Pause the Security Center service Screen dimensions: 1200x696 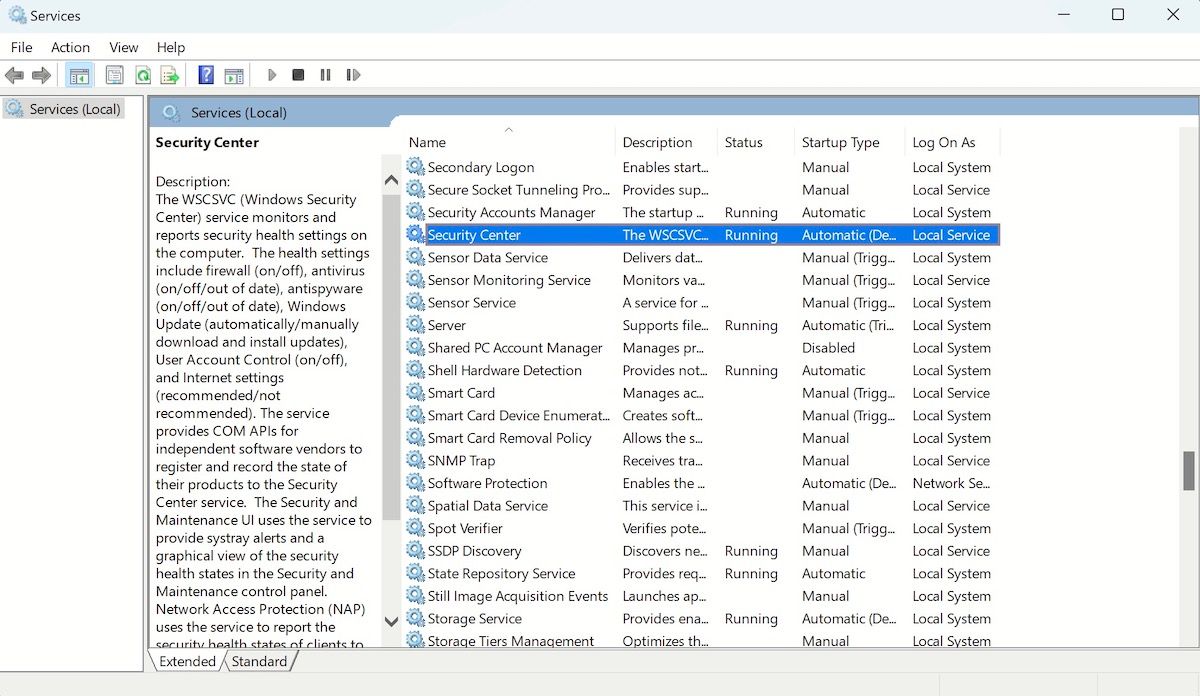[325, 74]
